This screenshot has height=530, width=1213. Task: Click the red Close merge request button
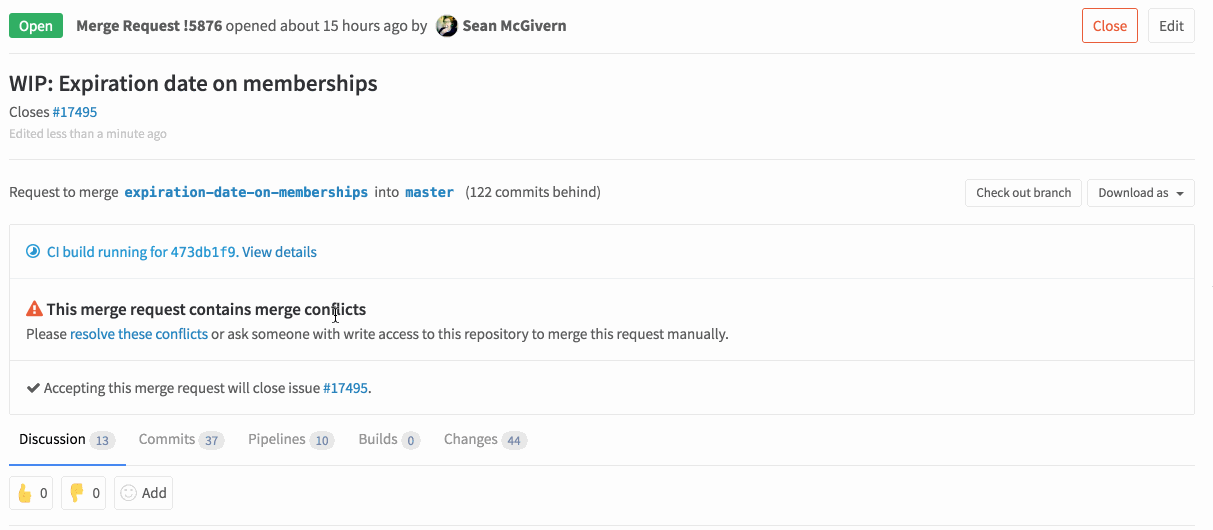point(1110,26)
